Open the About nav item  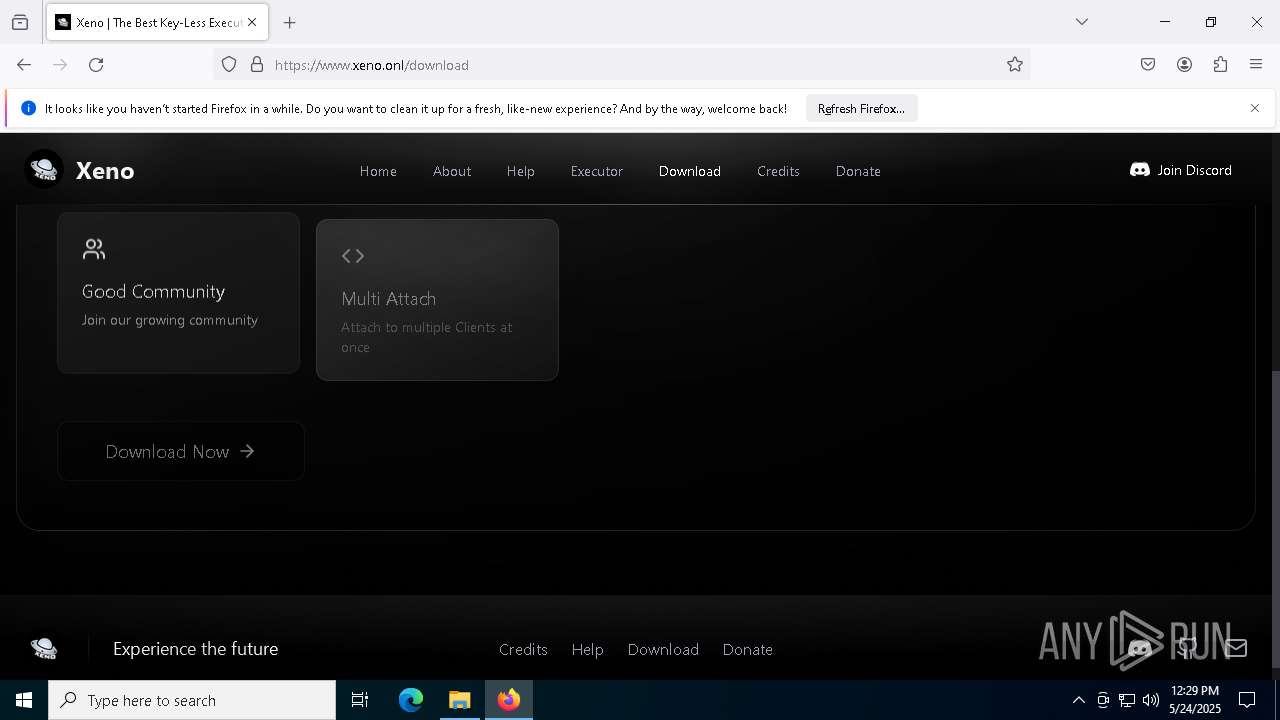coord(452,171)
